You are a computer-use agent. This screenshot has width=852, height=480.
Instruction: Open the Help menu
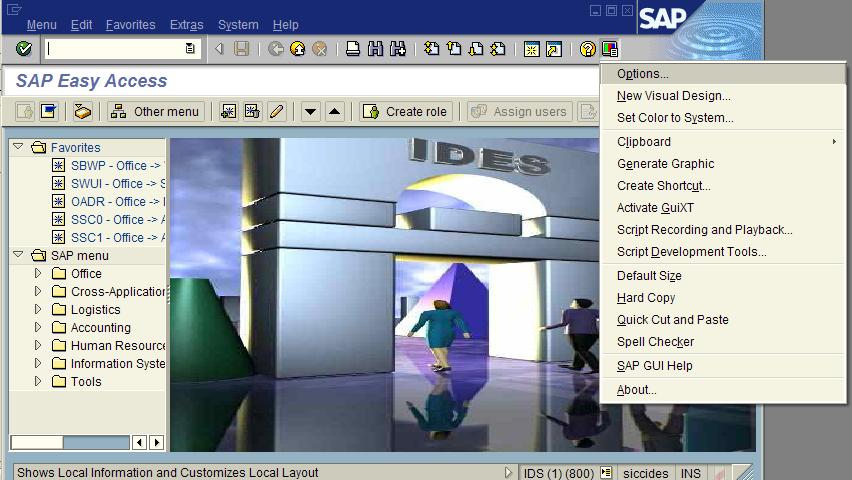coord(285,25)
